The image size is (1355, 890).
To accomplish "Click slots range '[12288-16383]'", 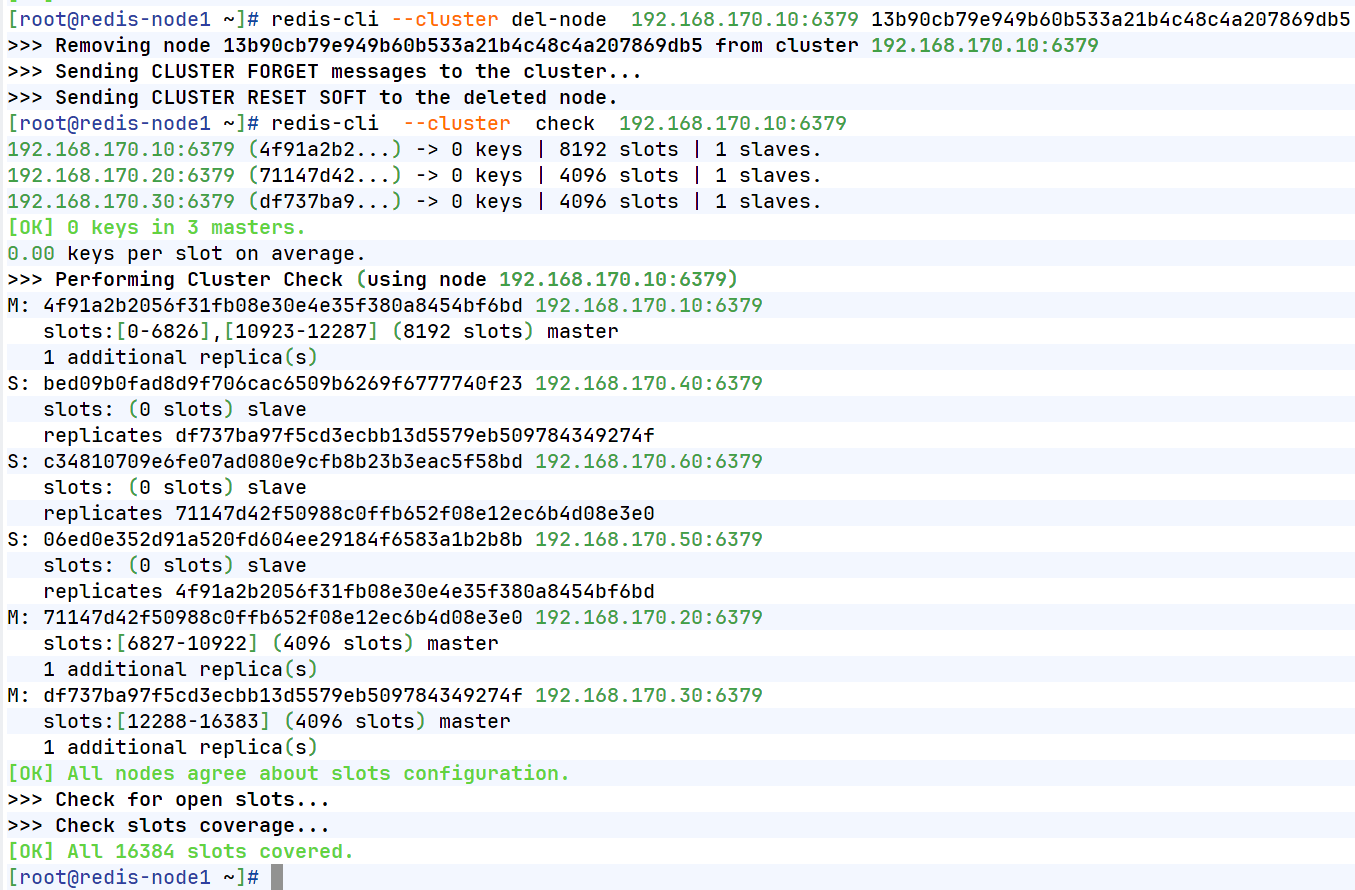I will [193, 721].
